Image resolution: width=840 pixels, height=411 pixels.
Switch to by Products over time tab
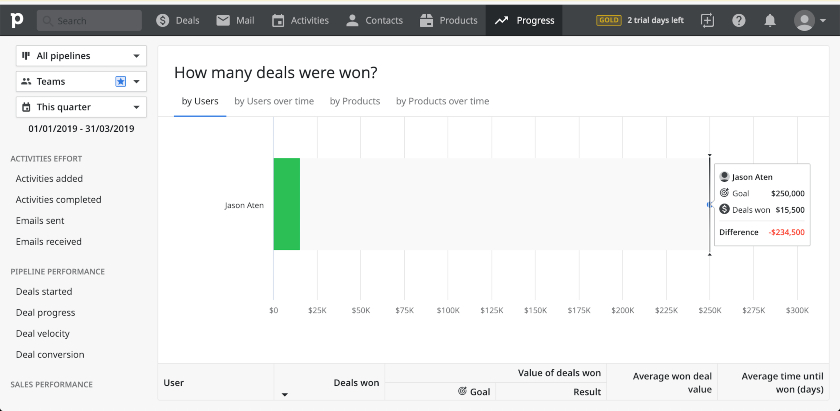pos(442,101)
